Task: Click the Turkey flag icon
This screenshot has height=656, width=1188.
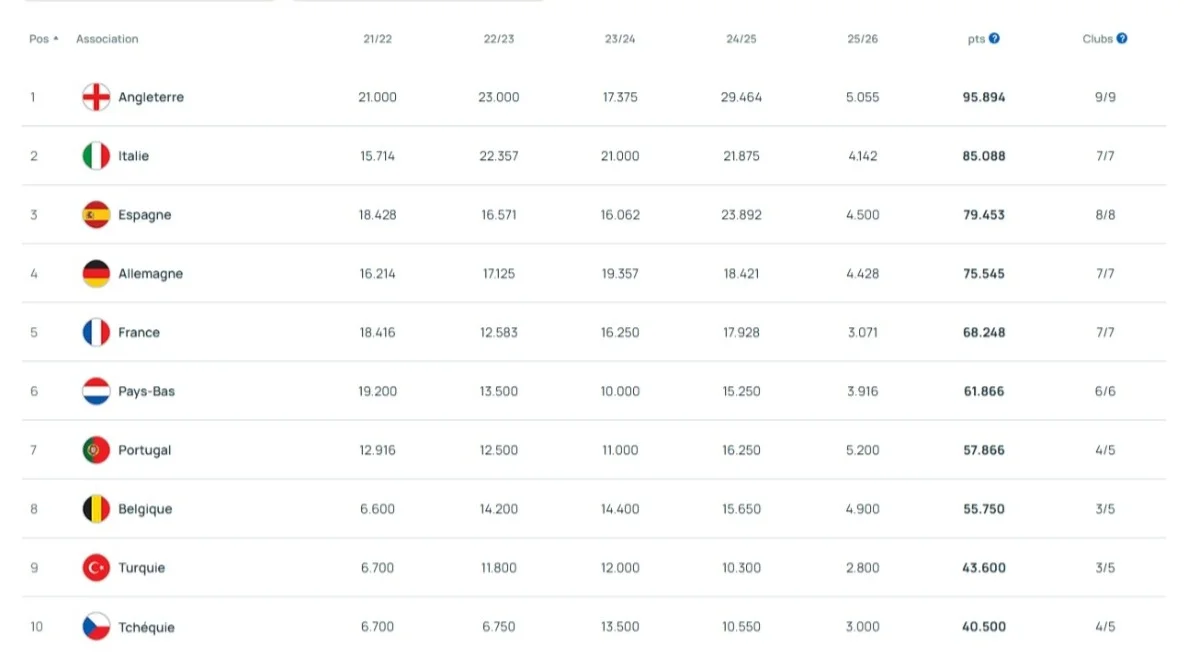Action: 96,567
